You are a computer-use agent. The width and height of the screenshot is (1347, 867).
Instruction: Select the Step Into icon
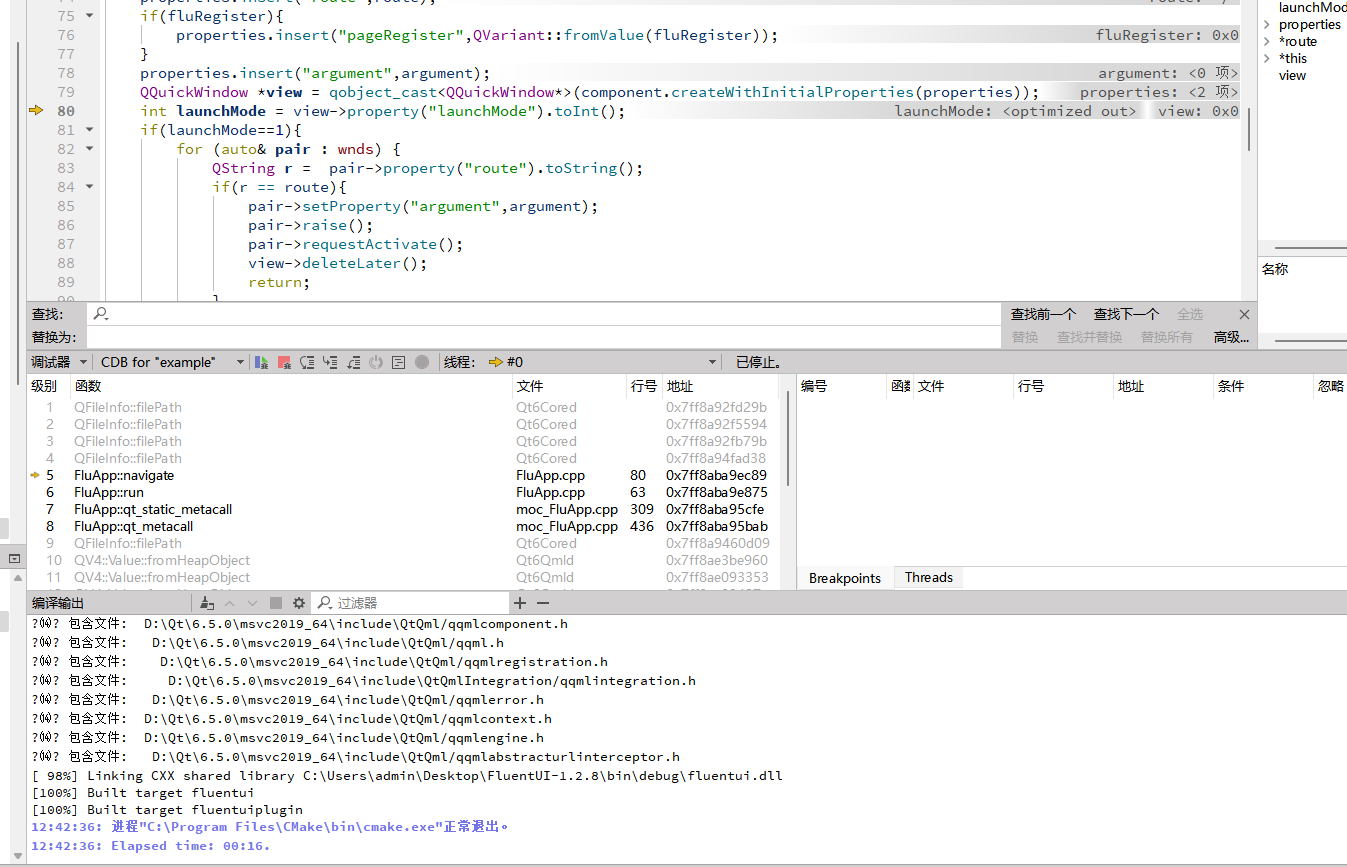click(x=330, y=362)
